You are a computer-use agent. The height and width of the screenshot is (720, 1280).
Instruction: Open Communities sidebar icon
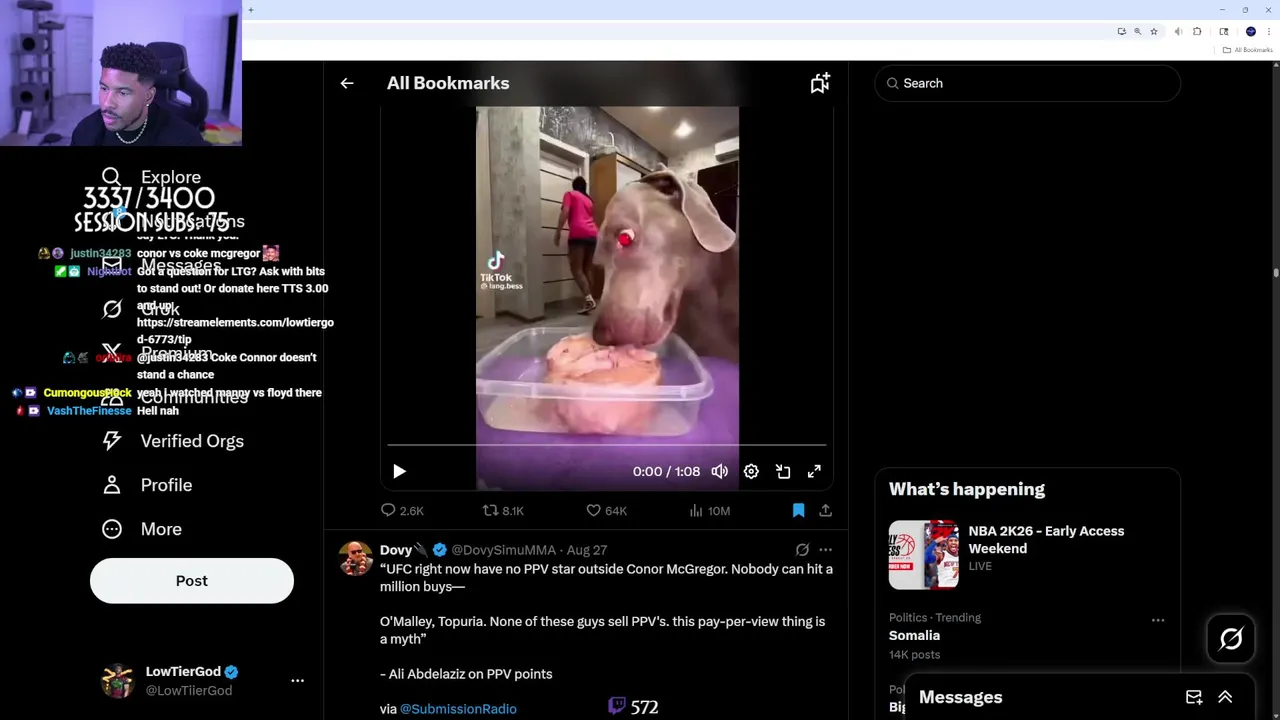pyautogui.click(x=112, y=397)
